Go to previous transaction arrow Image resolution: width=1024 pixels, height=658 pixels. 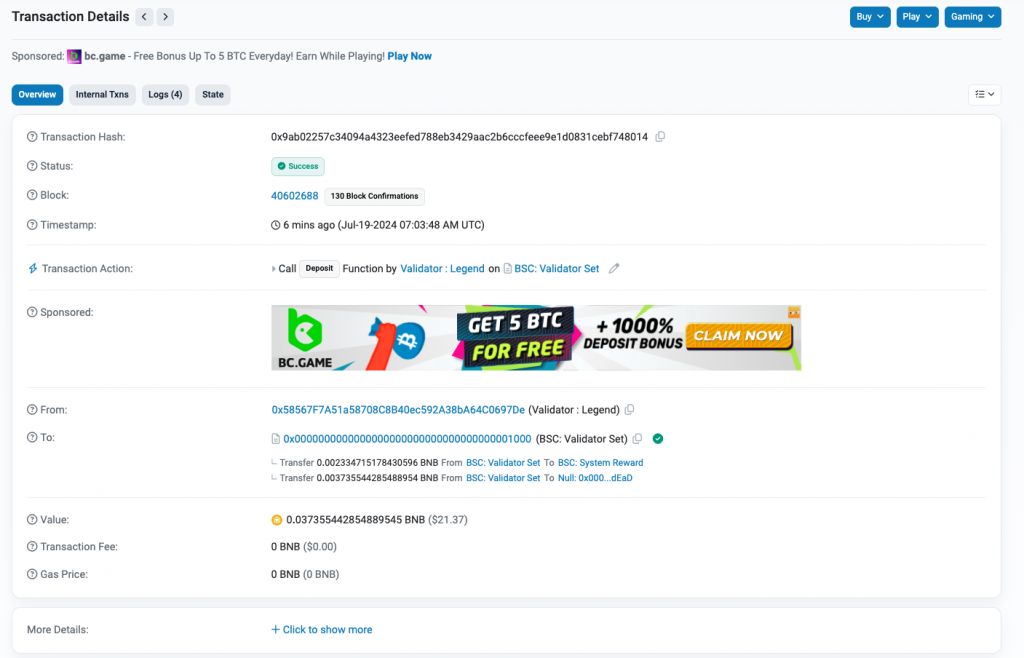[x=144, y=17]
